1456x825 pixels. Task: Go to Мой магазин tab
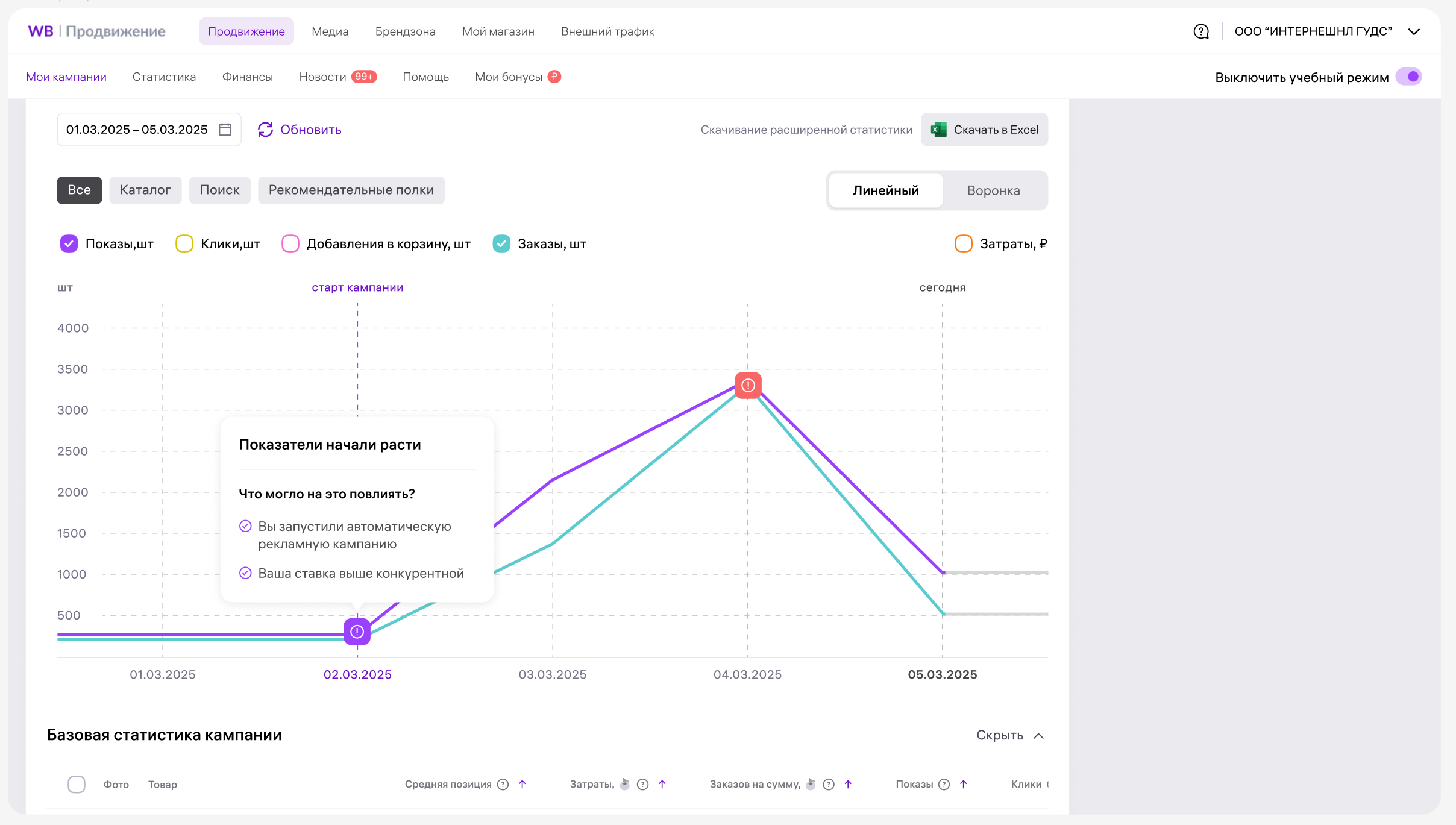click(x=498, y=31)
